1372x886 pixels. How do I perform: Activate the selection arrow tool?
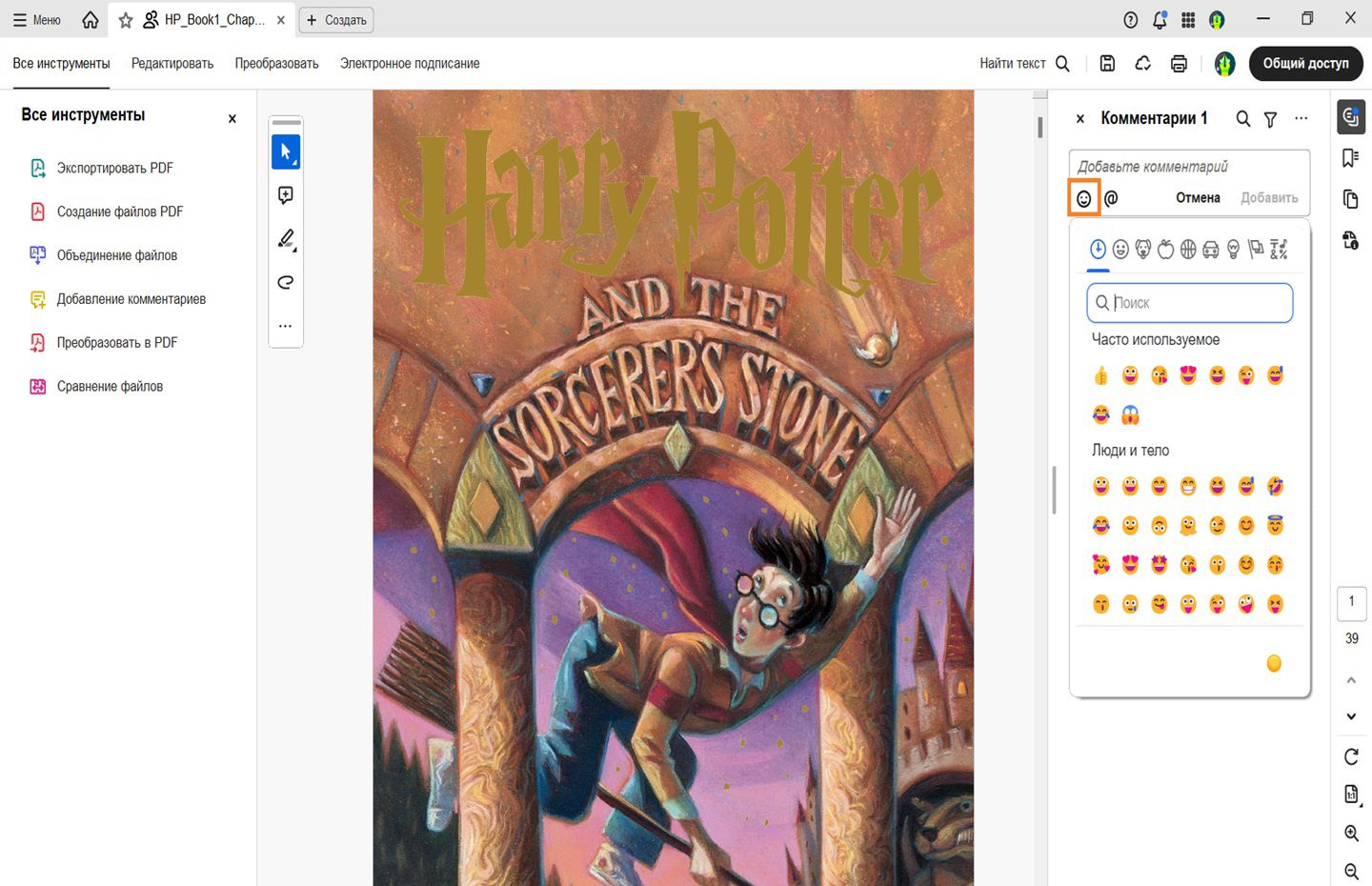(x=286, y=151)
